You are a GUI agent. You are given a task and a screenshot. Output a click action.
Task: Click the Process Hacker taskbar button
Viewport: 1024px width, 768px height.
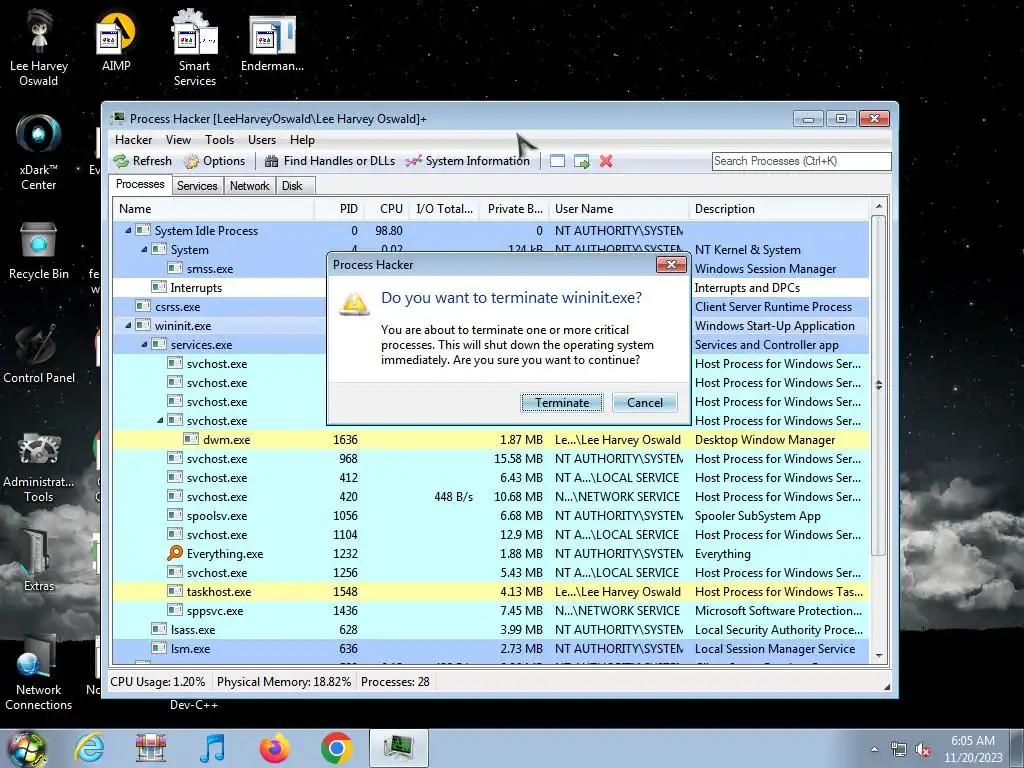click(398, 748)
